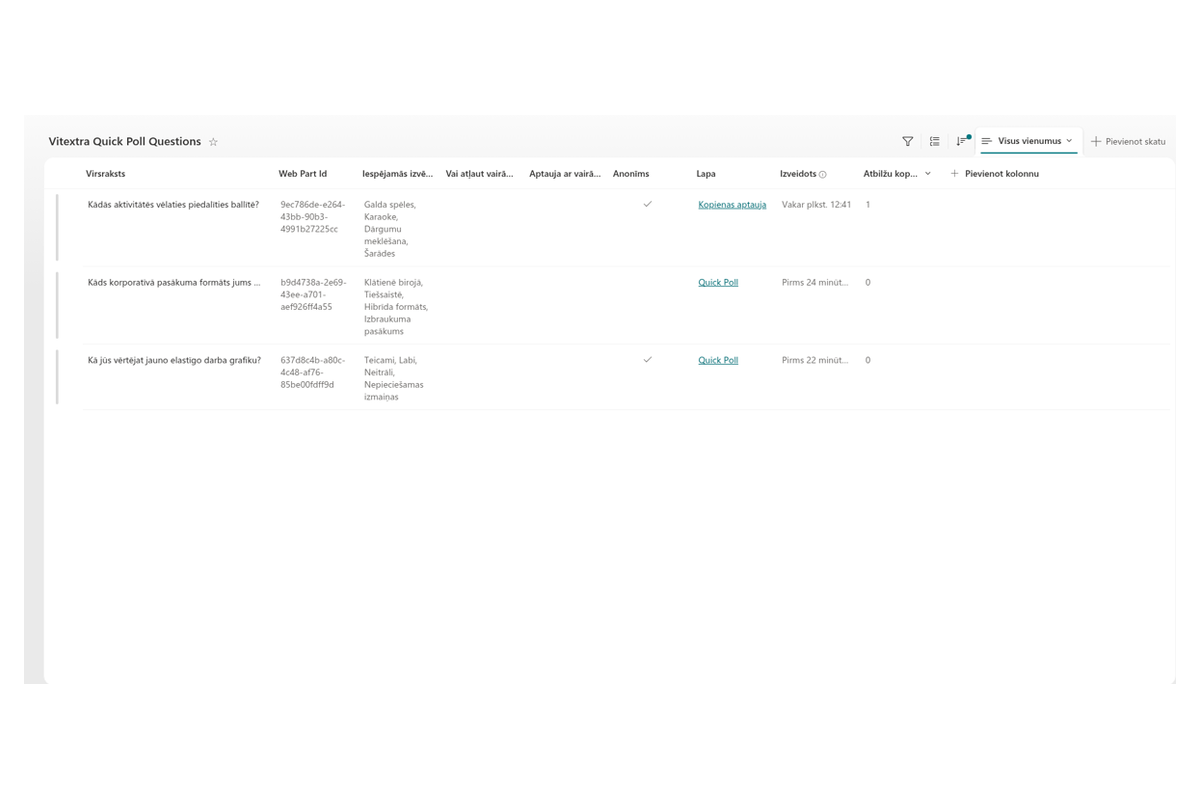Select item 'Kā jūs vērtējat jauno elastīgo darba grafiku?'
1200x800 pixels.
point(174,360)
